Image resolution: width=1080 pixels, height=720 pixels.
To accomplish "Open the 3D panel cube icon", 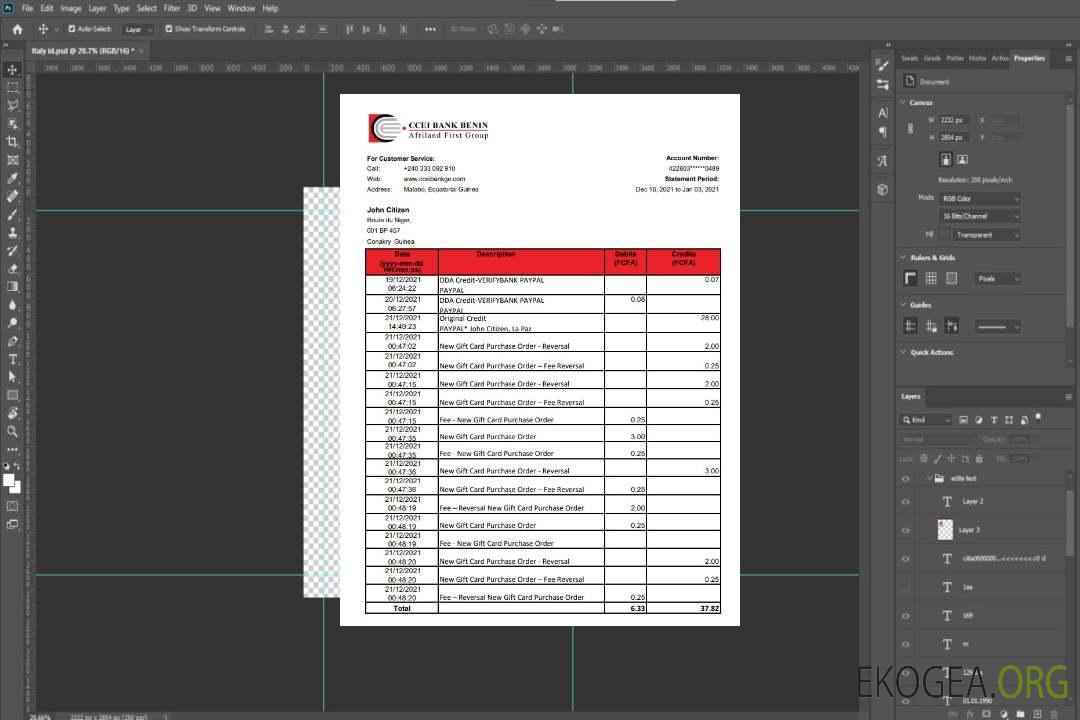I will click(882, 189).
